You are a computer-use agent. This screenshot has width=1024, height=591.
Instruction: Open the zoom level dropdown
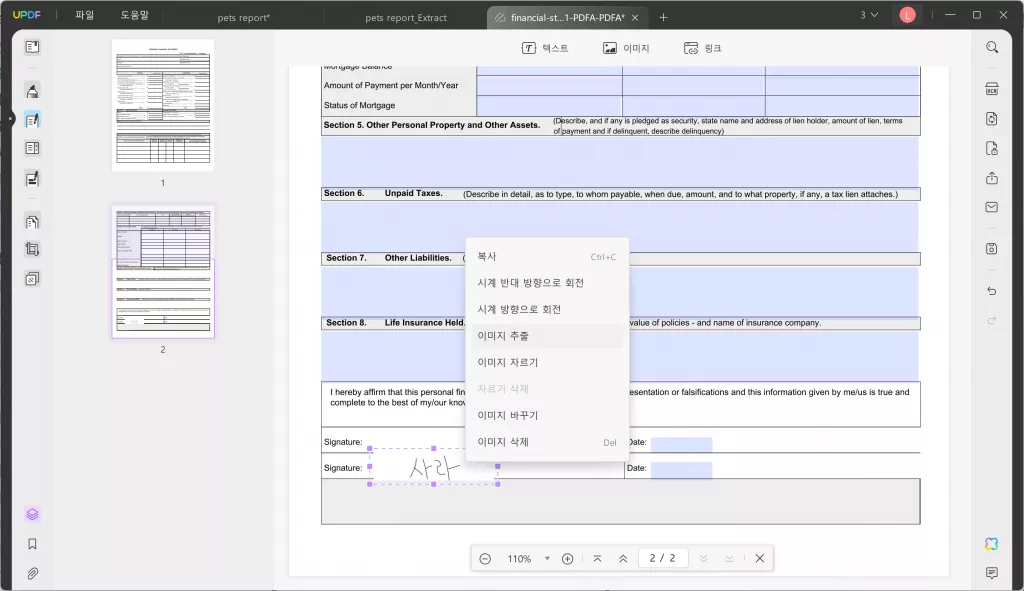point(547,559)
